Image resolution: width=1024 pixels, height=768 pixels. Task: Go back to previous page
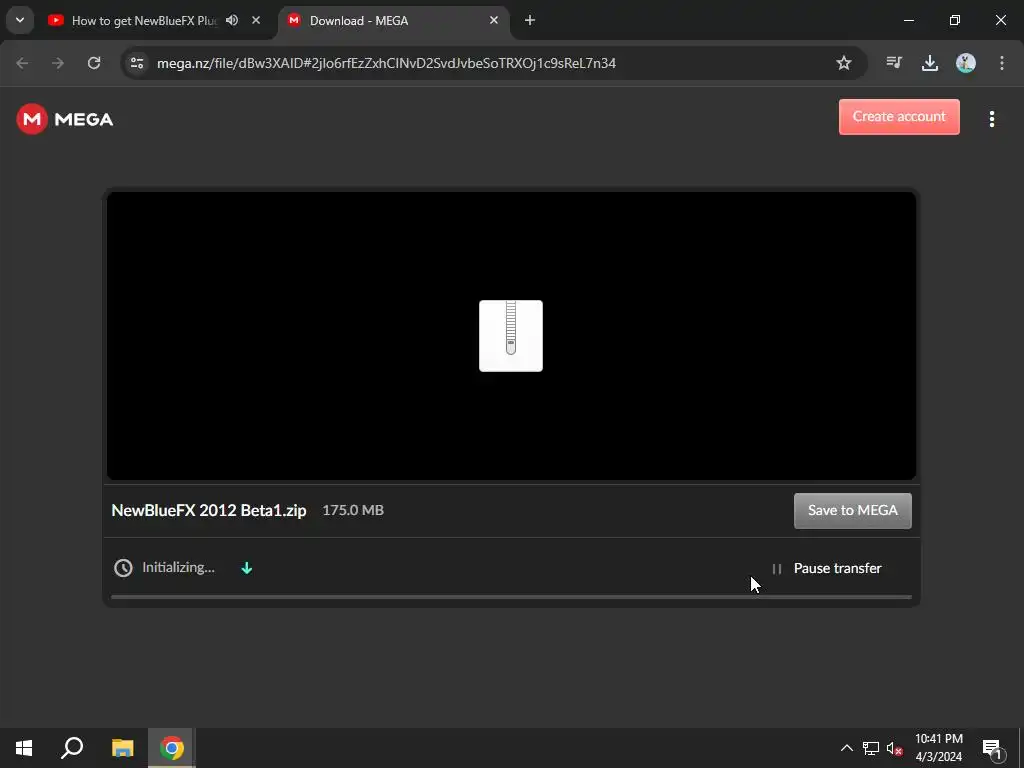pos(22,63)
